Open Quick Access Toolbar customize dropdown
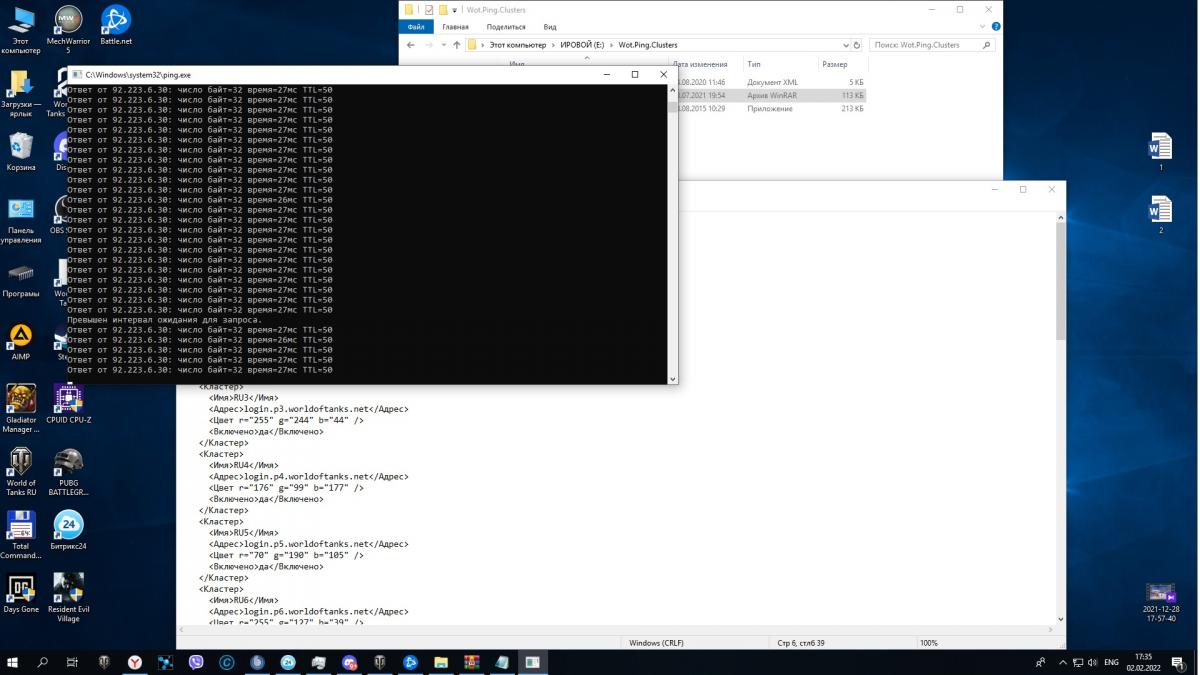This screenshot has width=1200, height=675. click(x=454, y=10)
